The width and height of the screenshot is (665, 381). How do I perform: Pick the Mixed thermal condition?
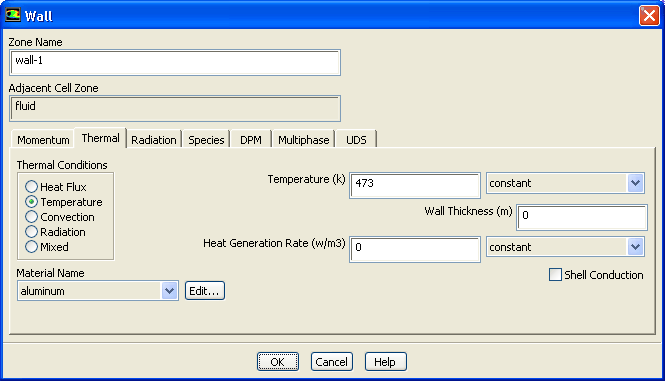[47, 247]
